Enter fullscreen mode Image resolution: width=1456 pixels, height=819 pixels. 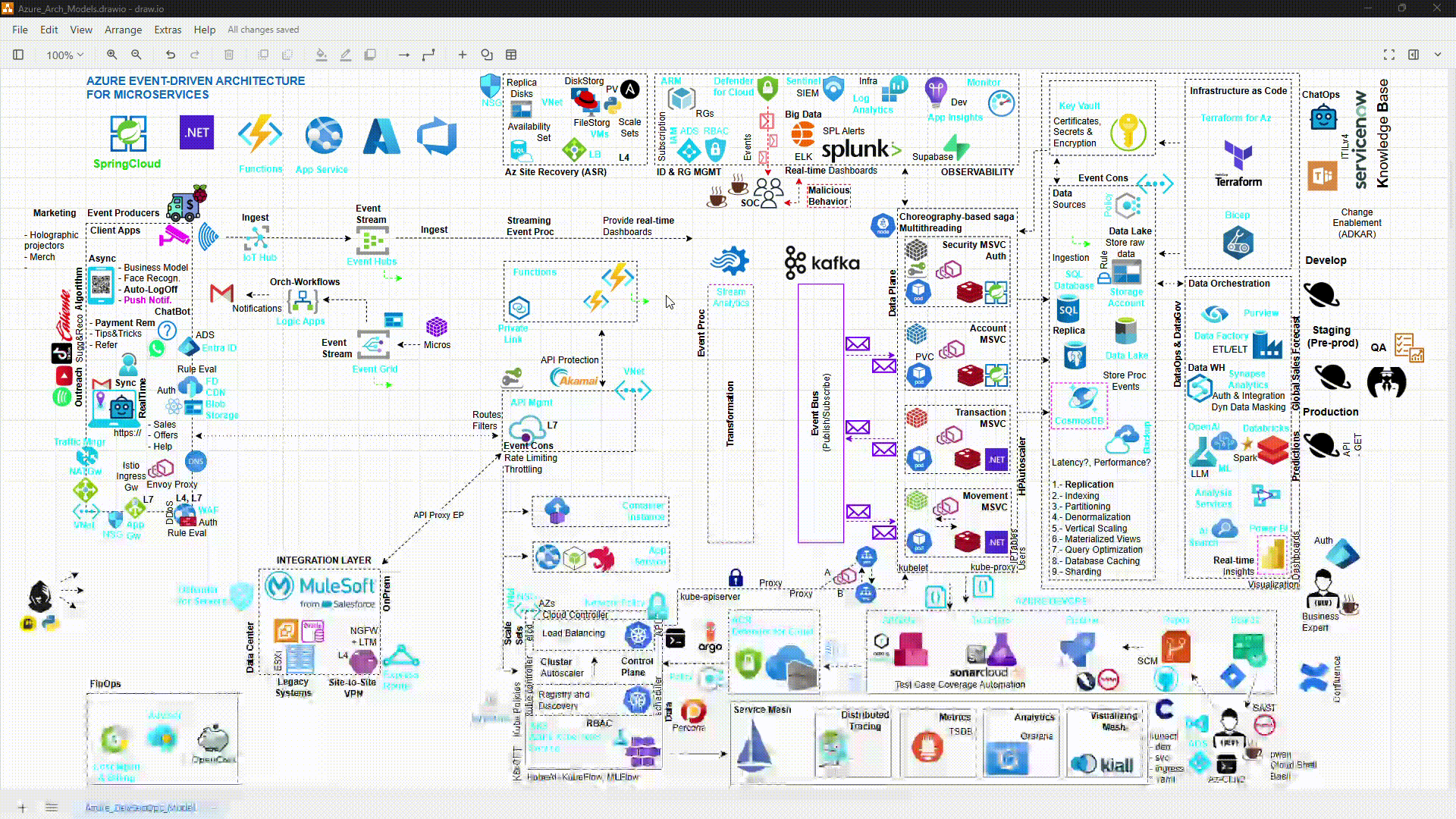(1389, 55)
